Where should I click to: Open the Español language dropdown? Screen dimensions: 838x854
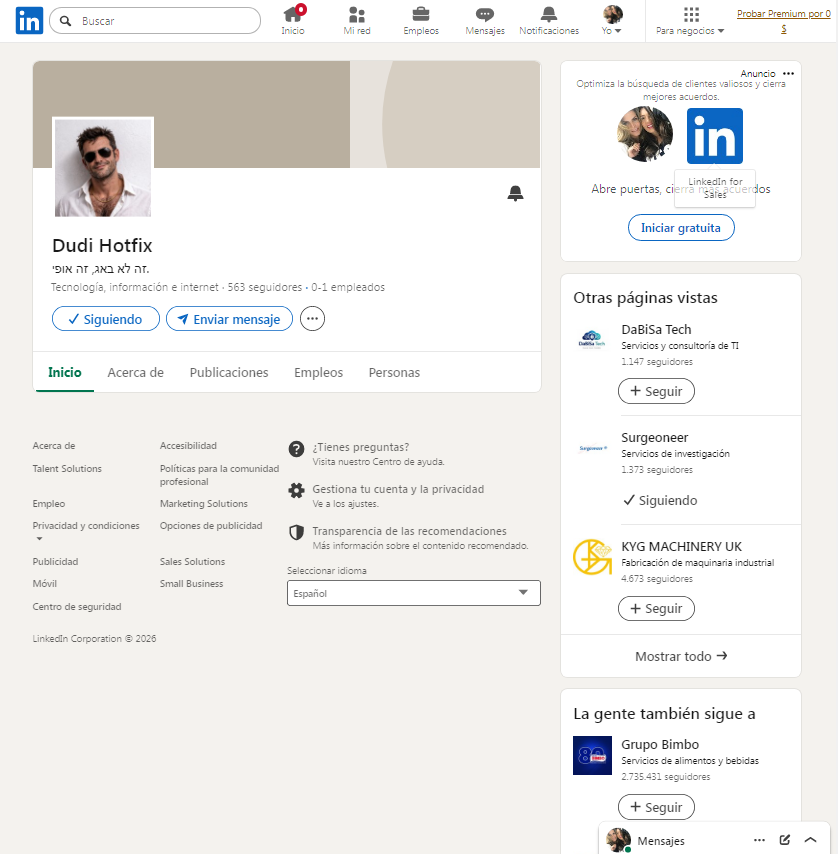pos(414,593)
